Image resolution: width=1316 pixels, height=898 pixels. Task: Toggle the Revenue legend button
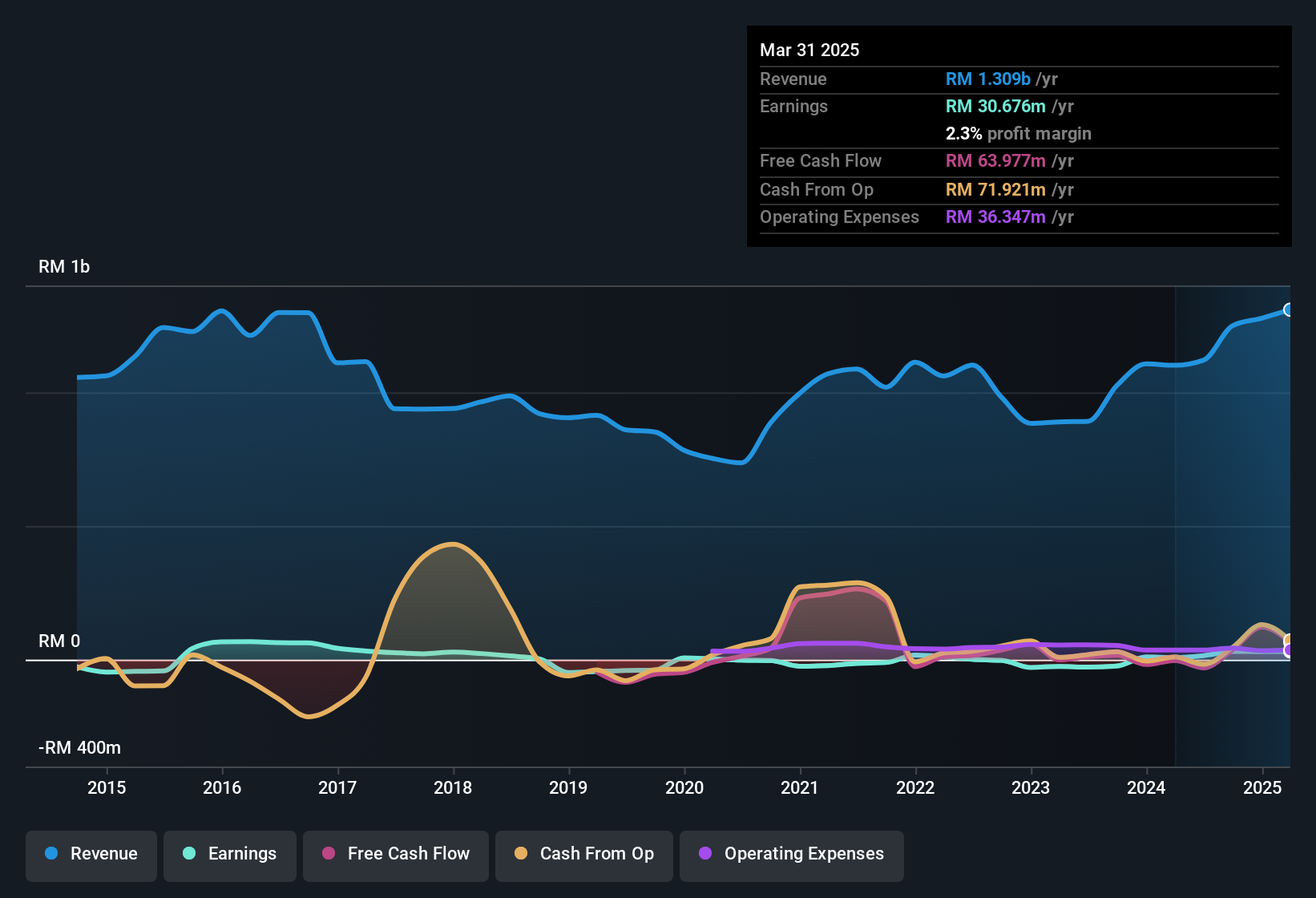click(x=91, y=854)
